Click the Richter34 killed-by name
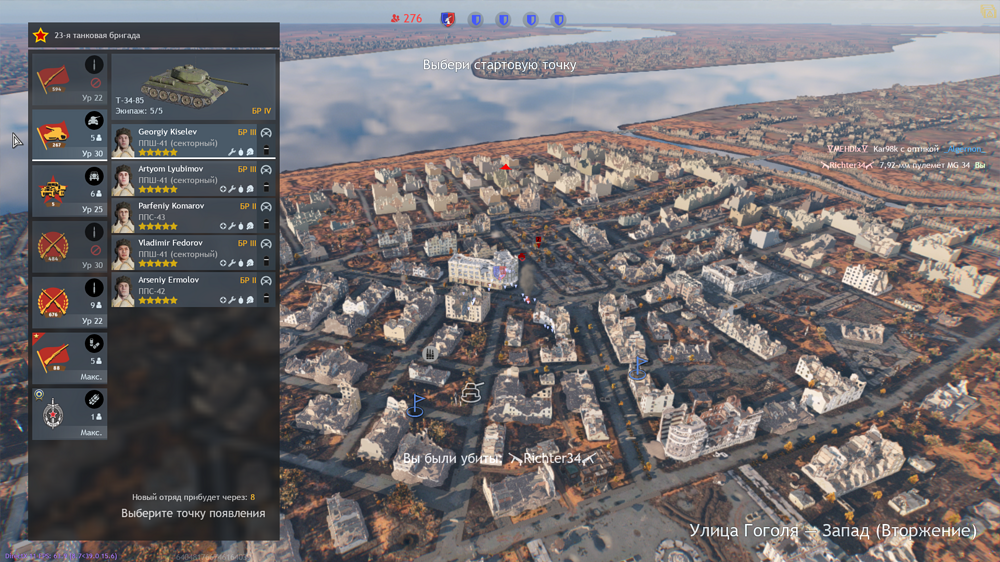 coord(552,458)
